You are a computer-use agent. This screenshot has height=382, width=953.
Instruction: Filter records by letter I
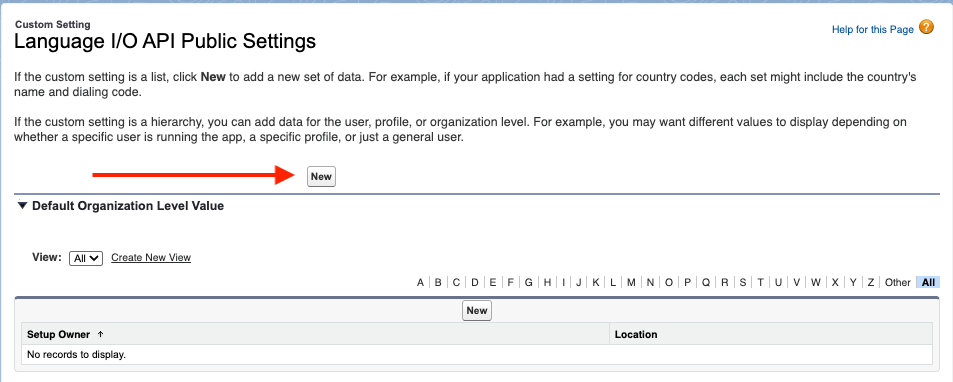[x=563, y=282]
